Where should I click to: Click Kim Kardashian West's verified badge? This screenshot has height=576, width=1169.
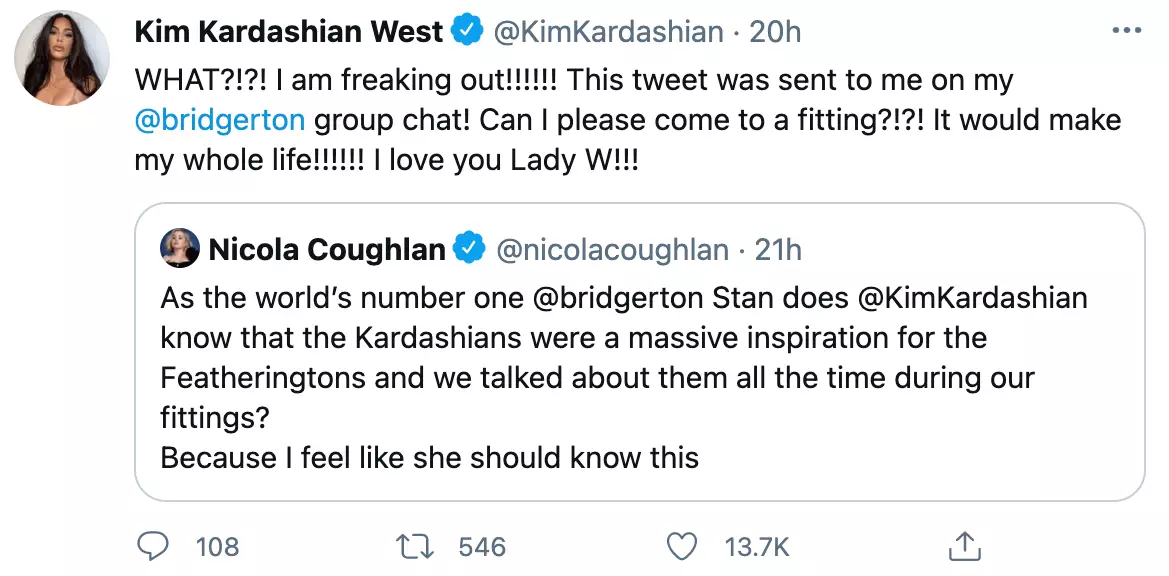(x=467, y=32)
